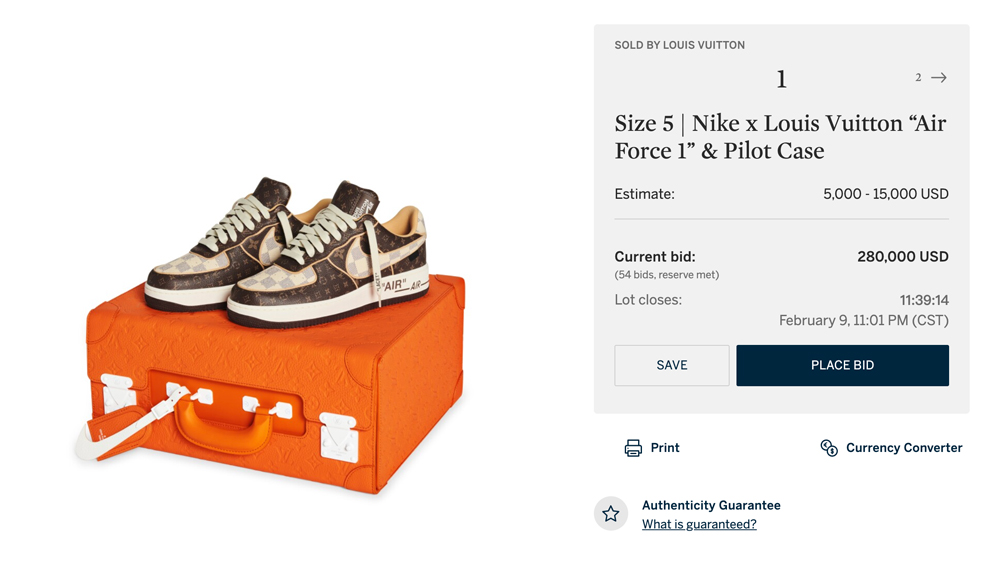Open the "What is guaranteed?" link

(699, 525)
